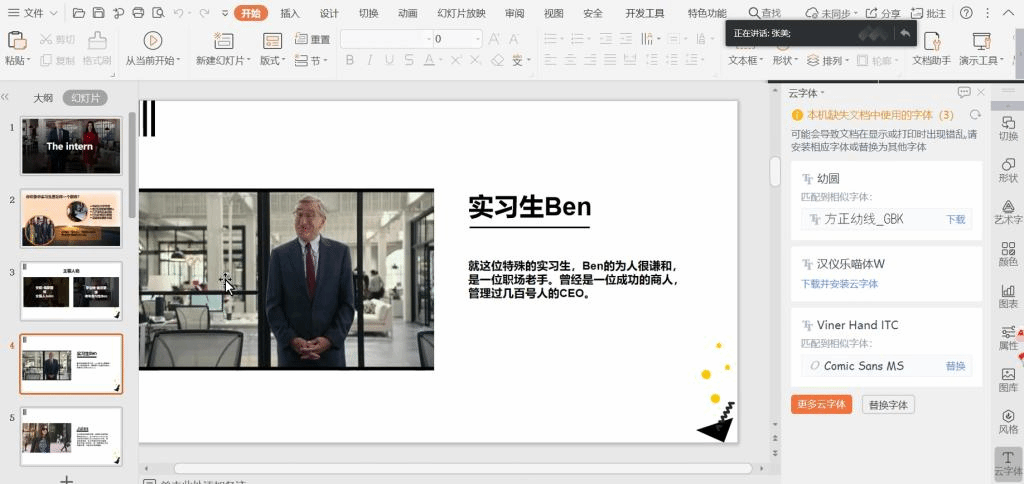The height and width of the screenshot is (484, 1024).
Task: Open the 开发工具 tab
Action: click(x=645, y=13)
